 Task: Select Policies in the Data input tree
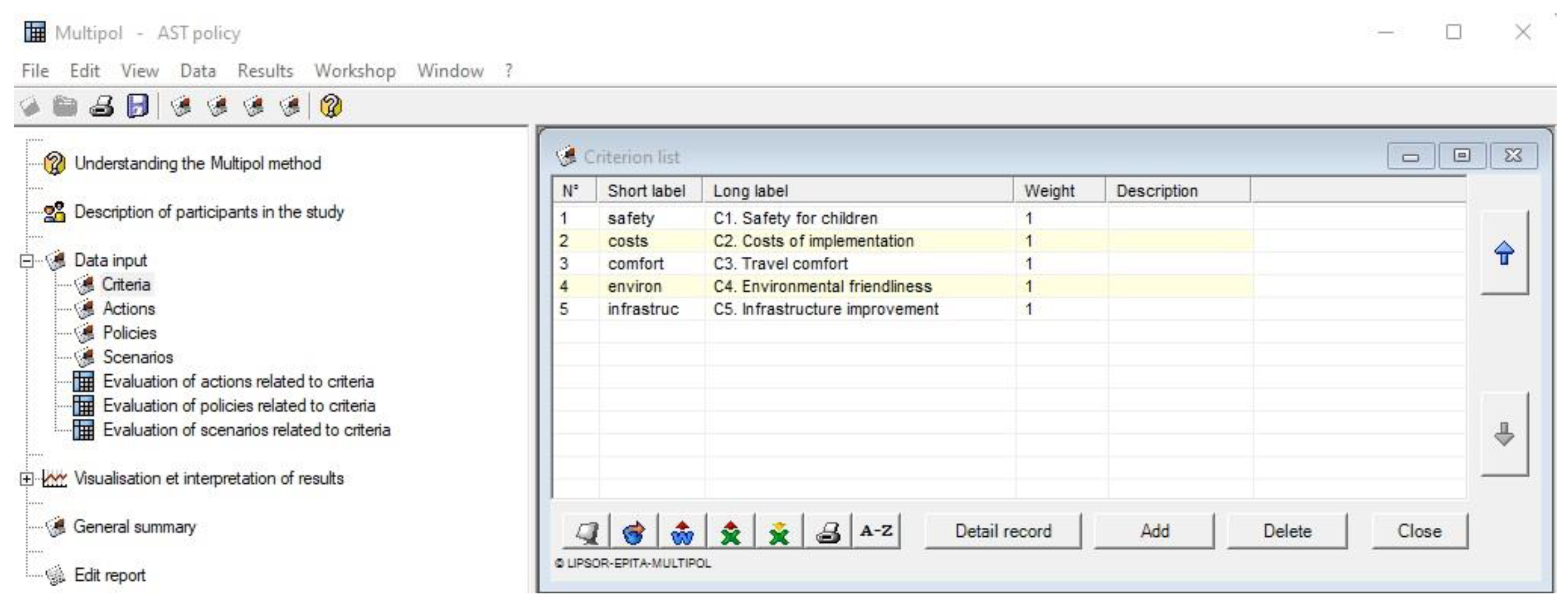point(129,333)
